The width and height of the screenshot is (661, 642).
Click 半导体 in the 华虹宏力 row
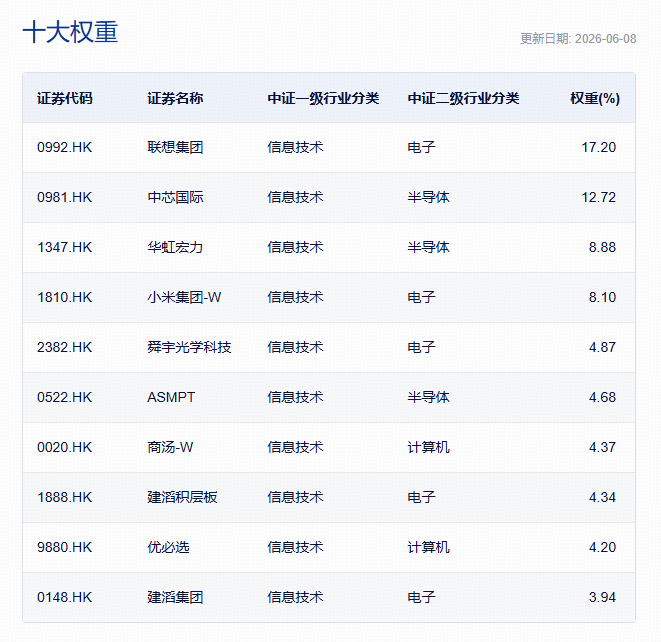coord(428,247)
